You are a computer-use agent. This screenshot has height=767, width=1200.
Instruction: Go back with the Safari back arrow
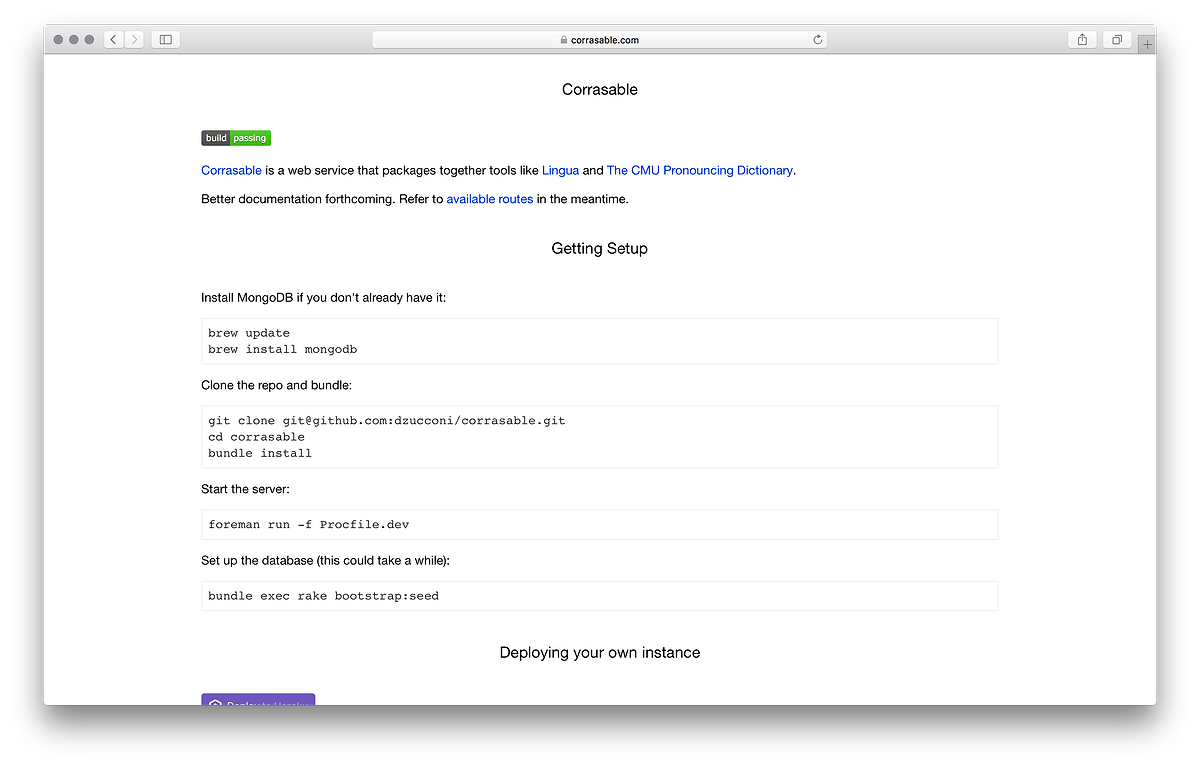[113, 39]
